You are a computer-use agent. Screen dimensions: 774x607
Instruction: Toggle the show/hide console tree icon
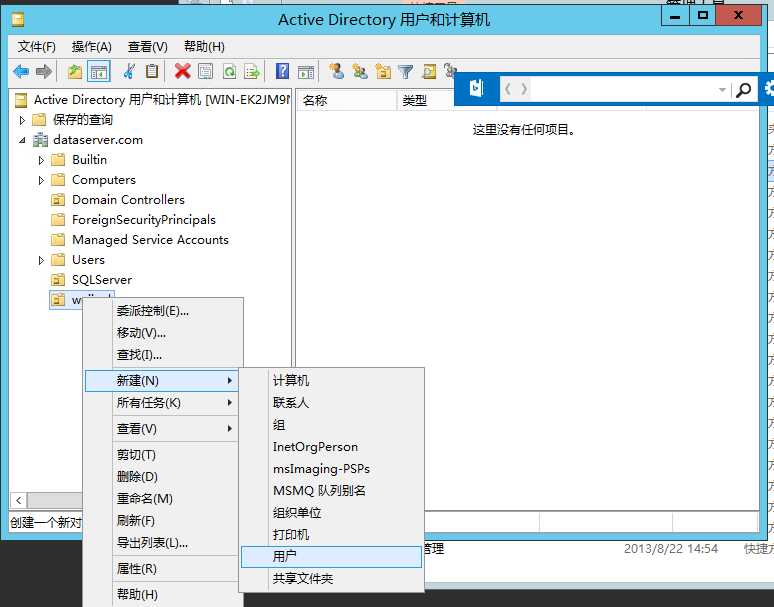coord(98,72)
